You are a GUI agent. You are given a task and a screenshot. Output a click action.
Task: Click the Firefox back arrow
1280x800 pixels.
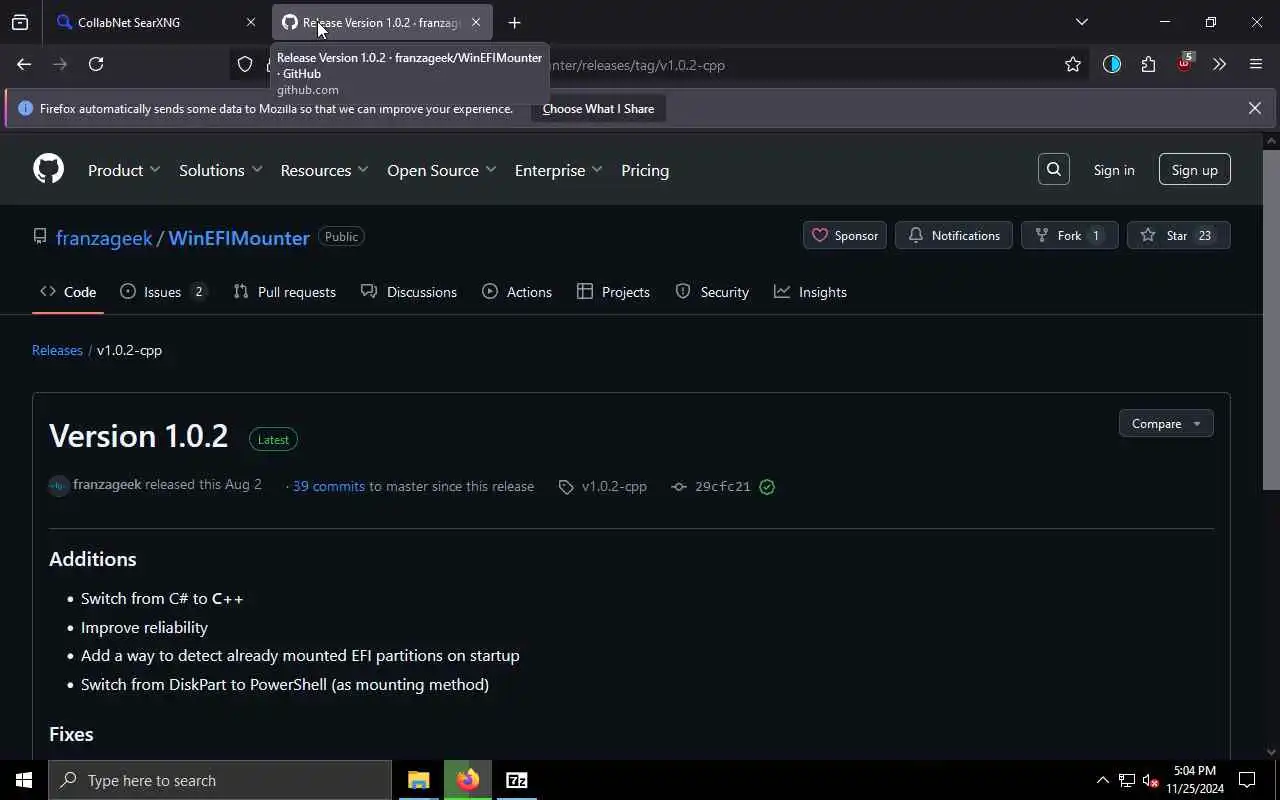point(24,65)
